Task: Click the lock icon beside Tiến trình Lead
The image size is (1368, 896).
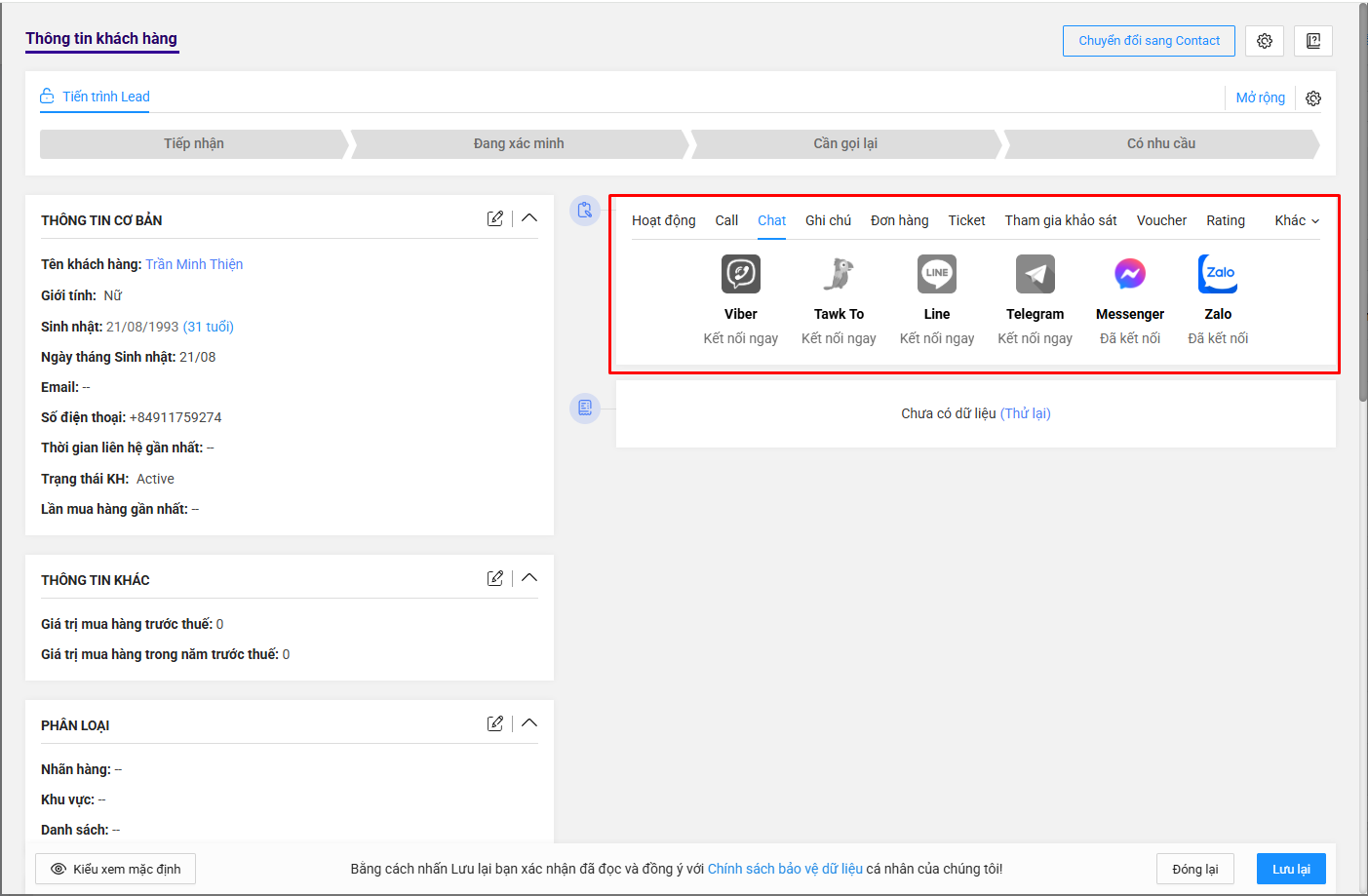Action: coord(47,96)
